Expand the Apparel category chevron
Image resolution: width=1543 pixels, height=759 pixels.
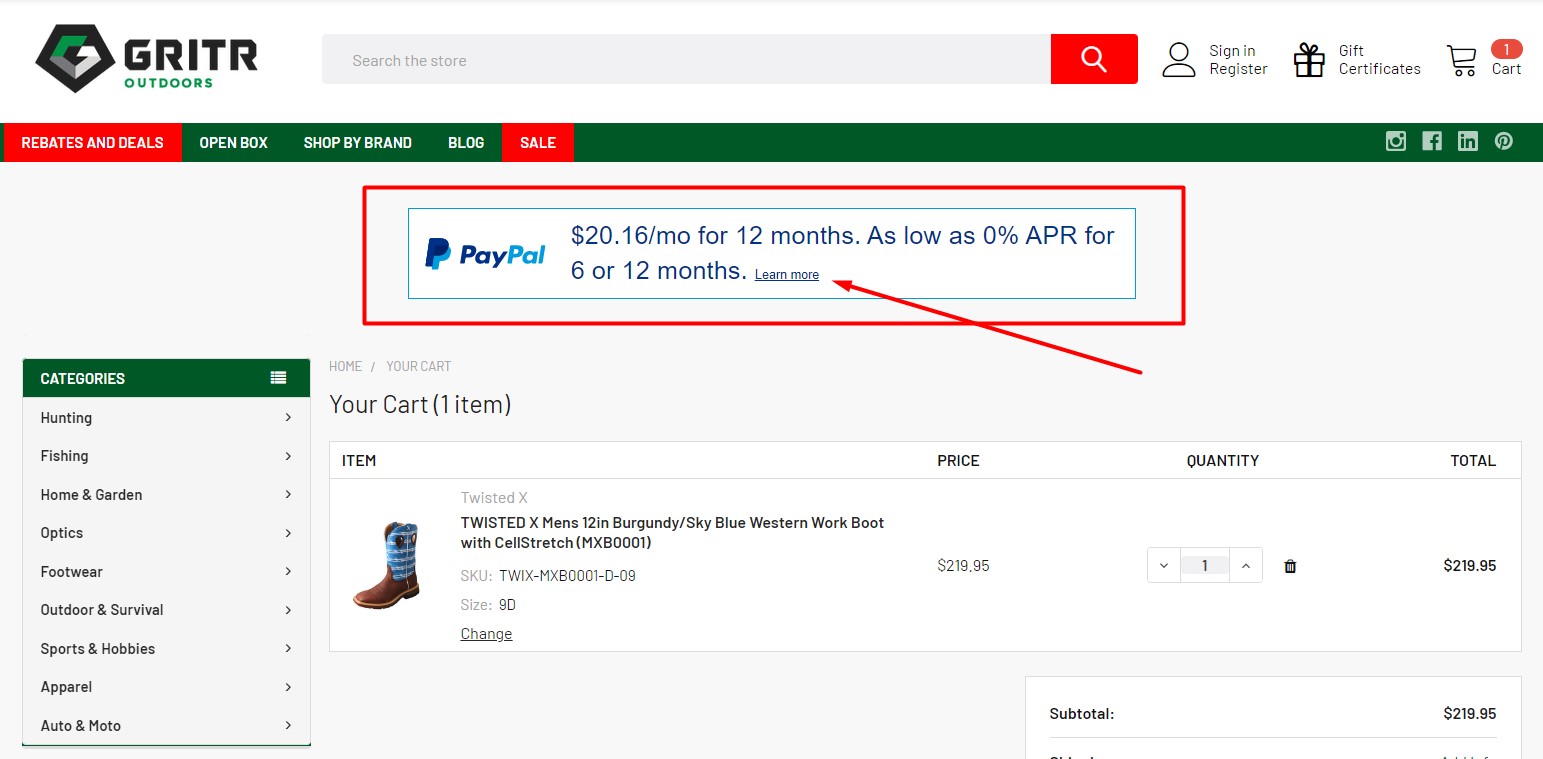point(288,687)
